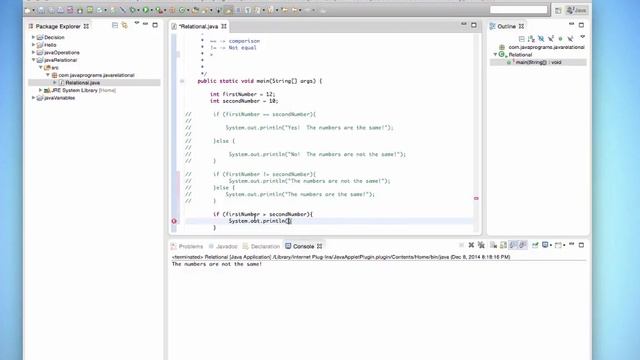Click the Open Perspective icon
Screen dimensions: 640x360
point(558,11)
